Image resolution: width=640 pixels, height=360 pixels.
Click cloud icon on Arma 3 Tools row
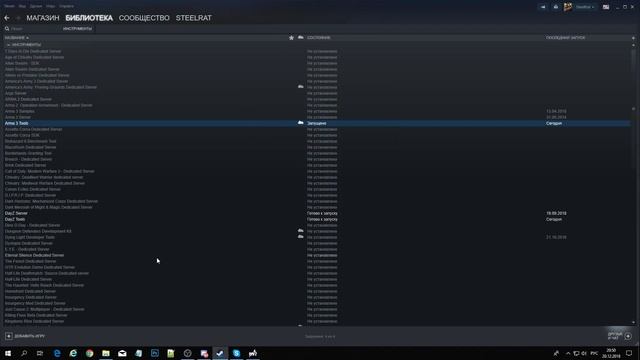[x=300, y=123]
